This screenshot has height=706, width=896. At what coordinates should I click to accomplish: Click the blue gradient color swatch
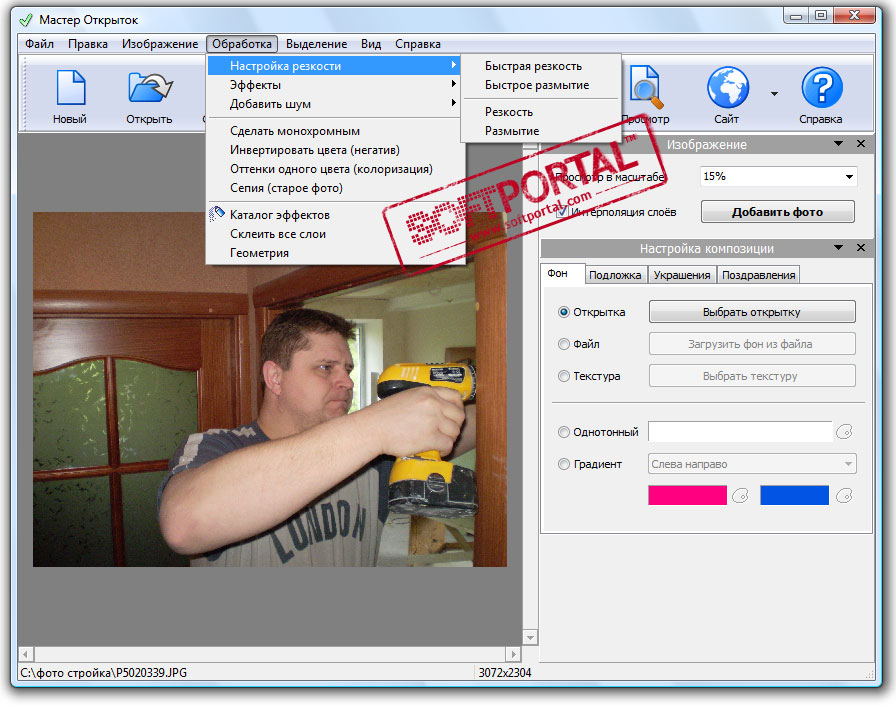(794, 495)
